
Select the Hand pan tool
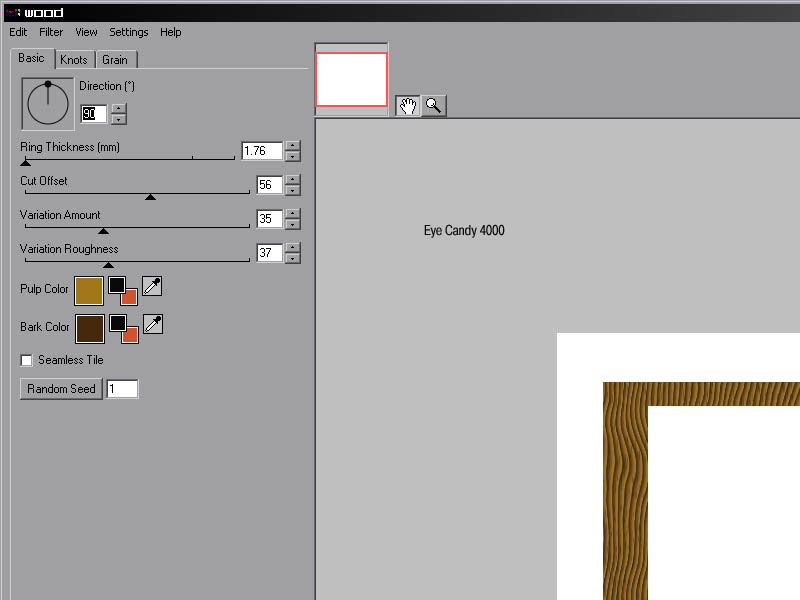click(408, 106)
